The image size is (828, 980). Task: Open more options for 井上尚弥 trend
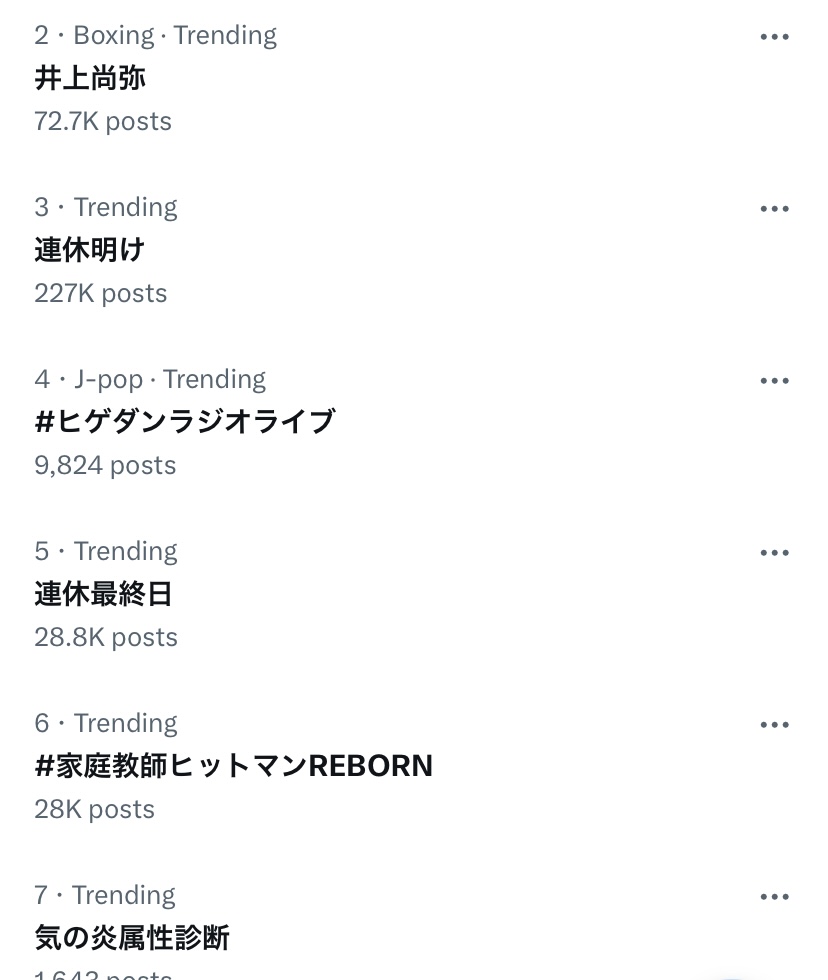[774, 37]
